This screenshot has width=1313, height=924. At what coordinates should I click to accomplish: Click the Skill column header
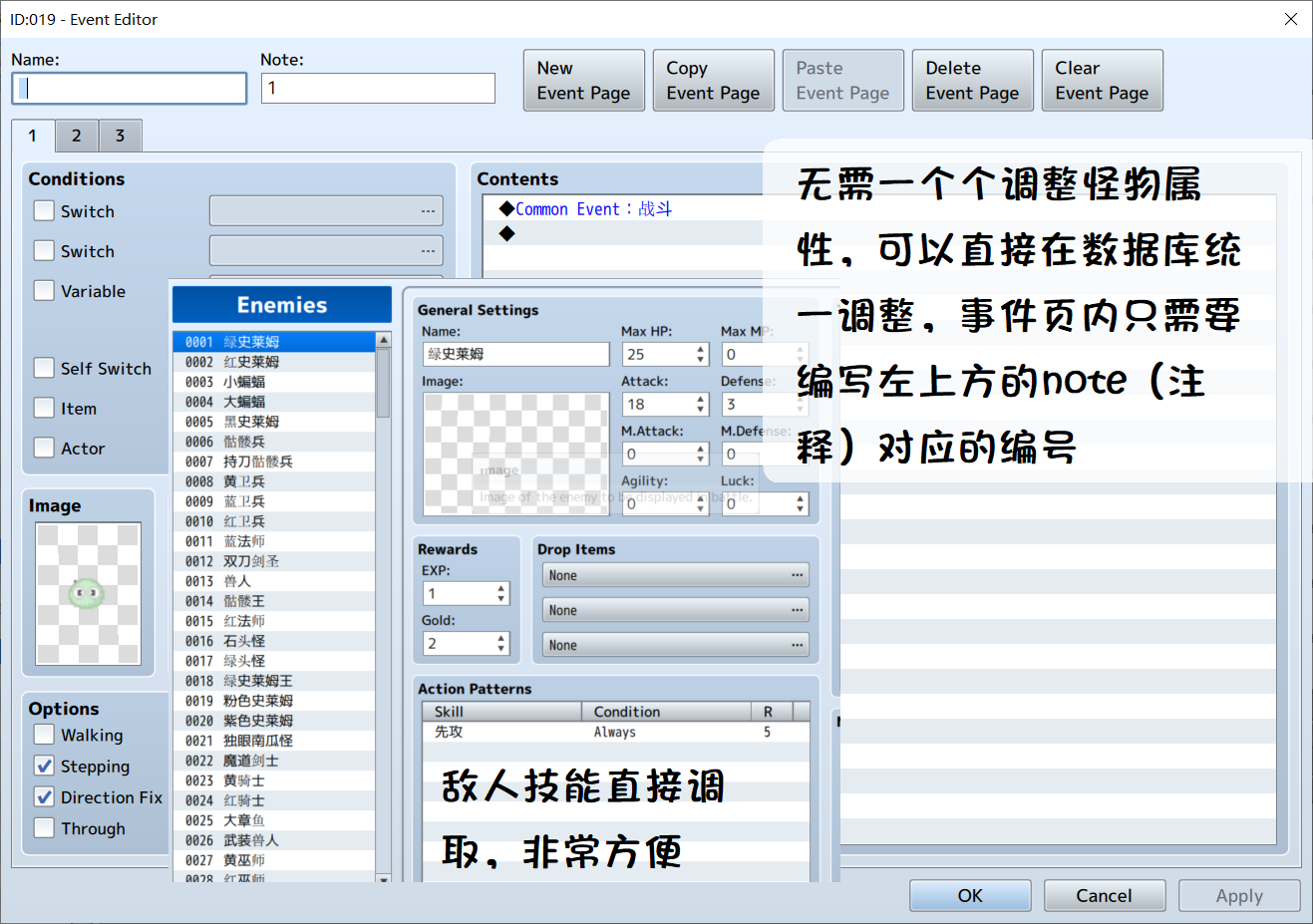pyautogui.click(x=502, y=712)
